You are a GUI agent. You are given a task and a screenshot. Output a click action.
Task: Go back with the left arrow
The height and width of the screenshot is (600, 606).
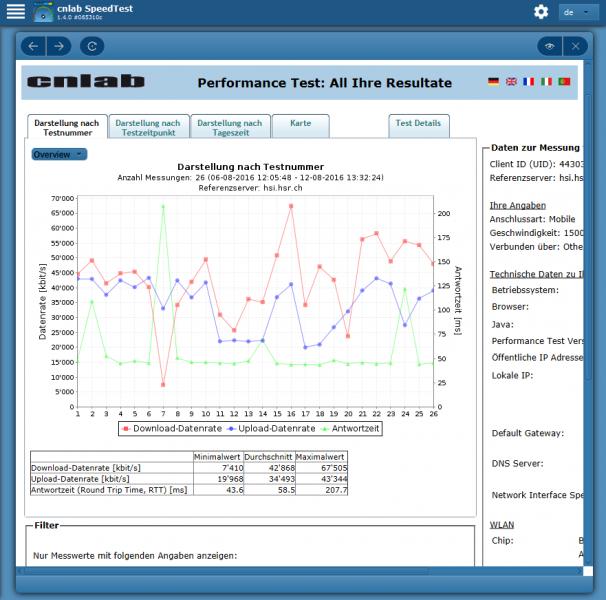tap(33, 46)
